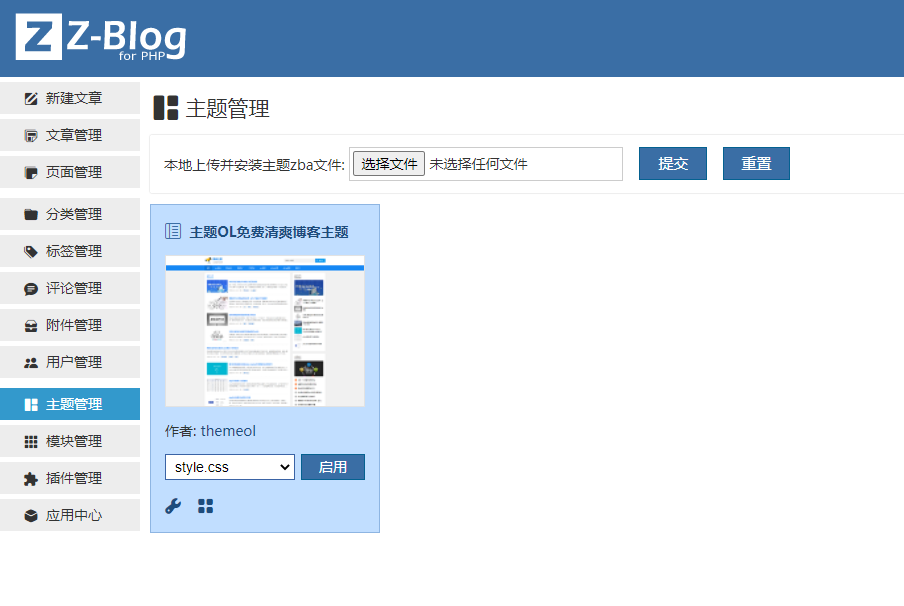Screen dimensions: 904x606
Task: Click the 插件管理 puzzle icon
Action: 31,479
